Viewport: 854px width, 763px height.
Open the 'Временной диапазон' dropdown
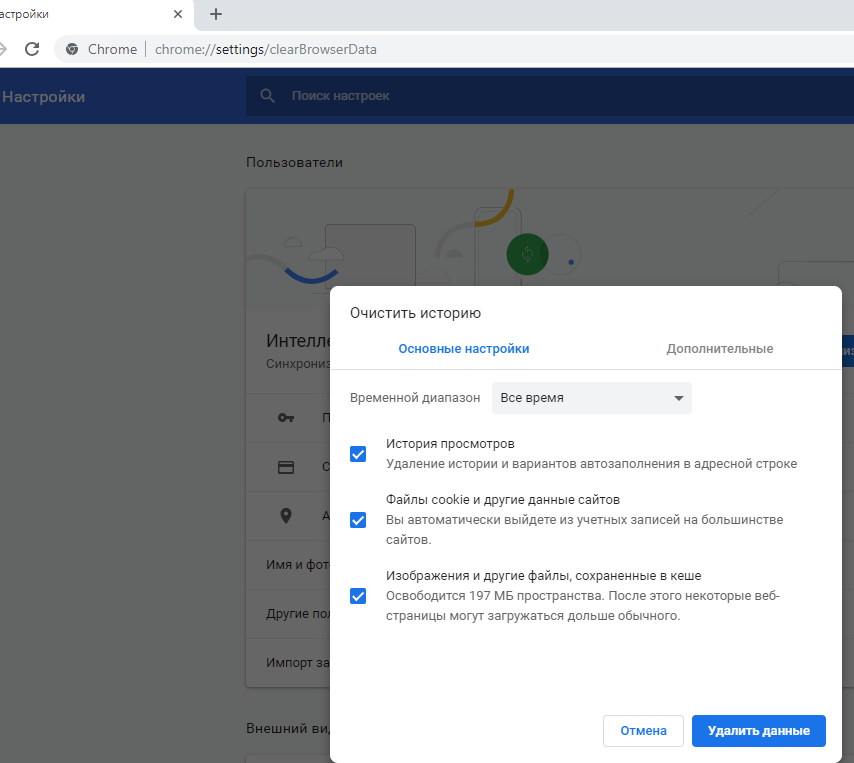[591, 398]
